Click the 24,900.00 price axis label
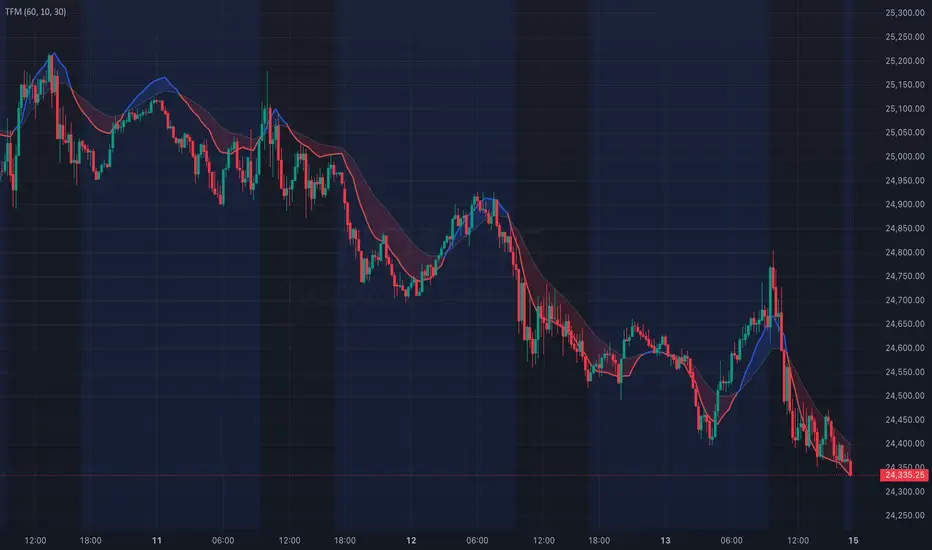 click(905, 204)
